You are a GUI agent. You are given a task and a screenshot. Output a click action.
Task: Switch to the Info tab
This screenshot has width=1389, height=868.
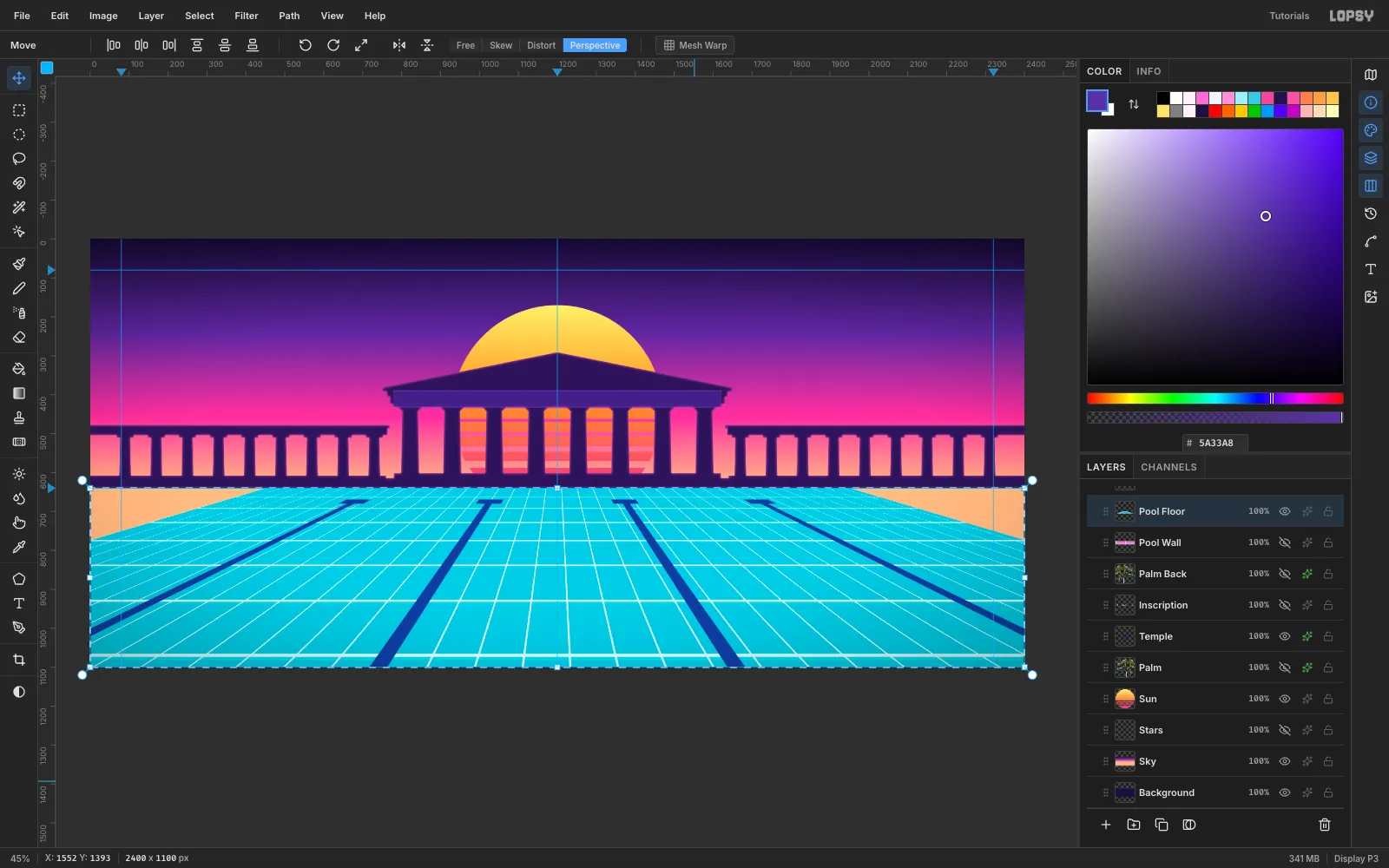pos(1149,71)
